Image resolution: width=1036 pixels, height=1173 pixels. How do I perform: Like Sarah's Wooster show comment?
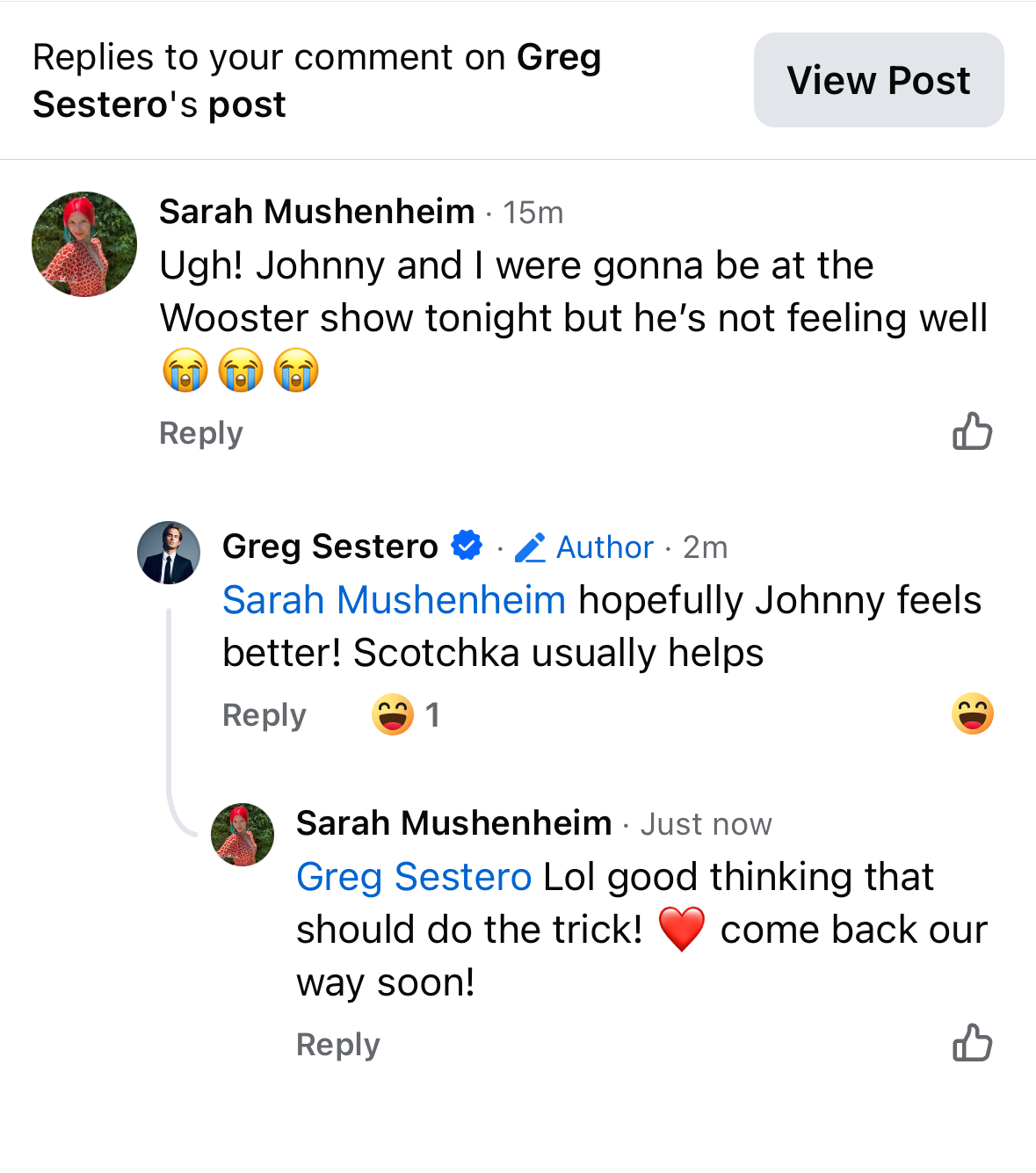pos(972,431)
